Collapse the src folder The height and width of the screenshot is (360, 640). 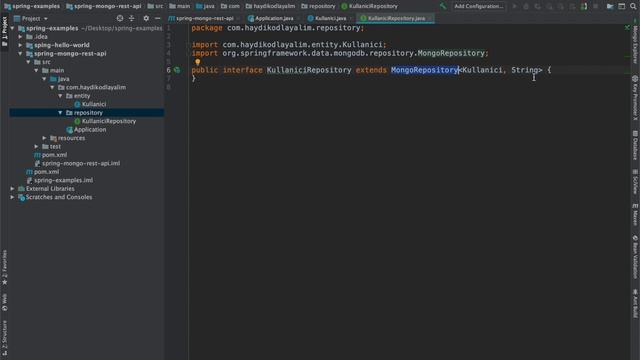(29, 62)
